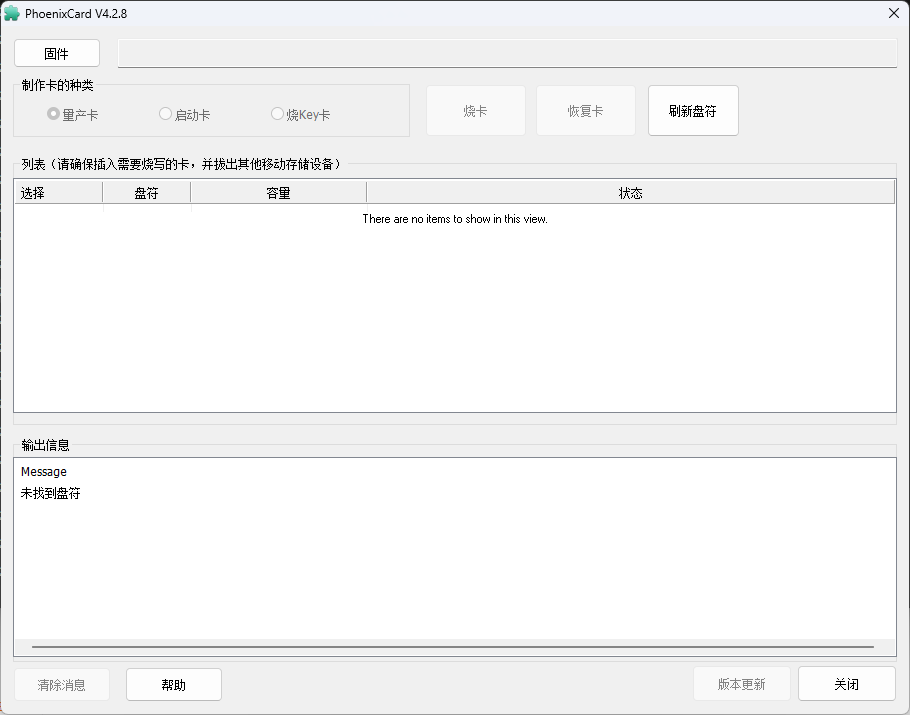Click the 版本更新 button
910x715 pixels.
741,685
